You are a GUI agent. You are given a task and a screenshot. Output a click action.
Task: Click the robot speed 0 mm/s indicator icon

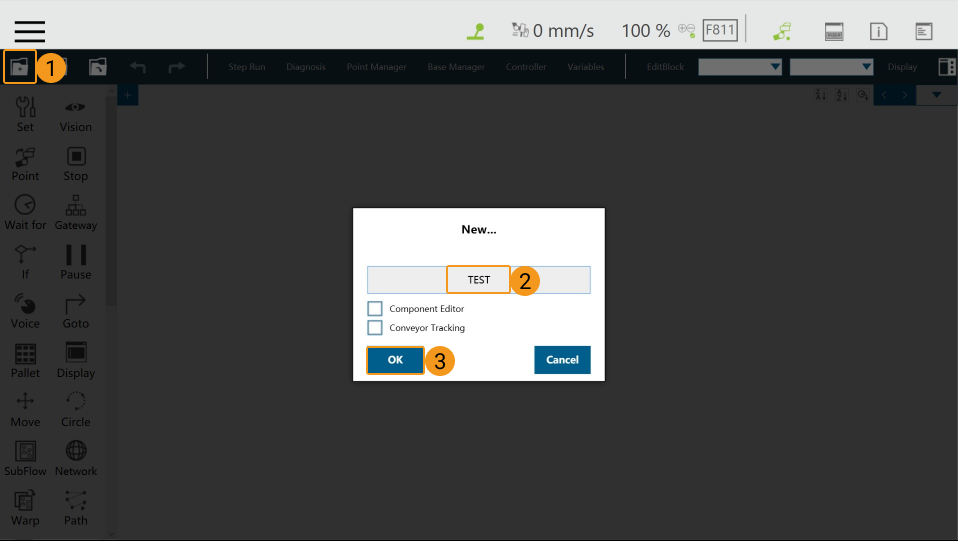pyautogui.click(x=519, y=30)
